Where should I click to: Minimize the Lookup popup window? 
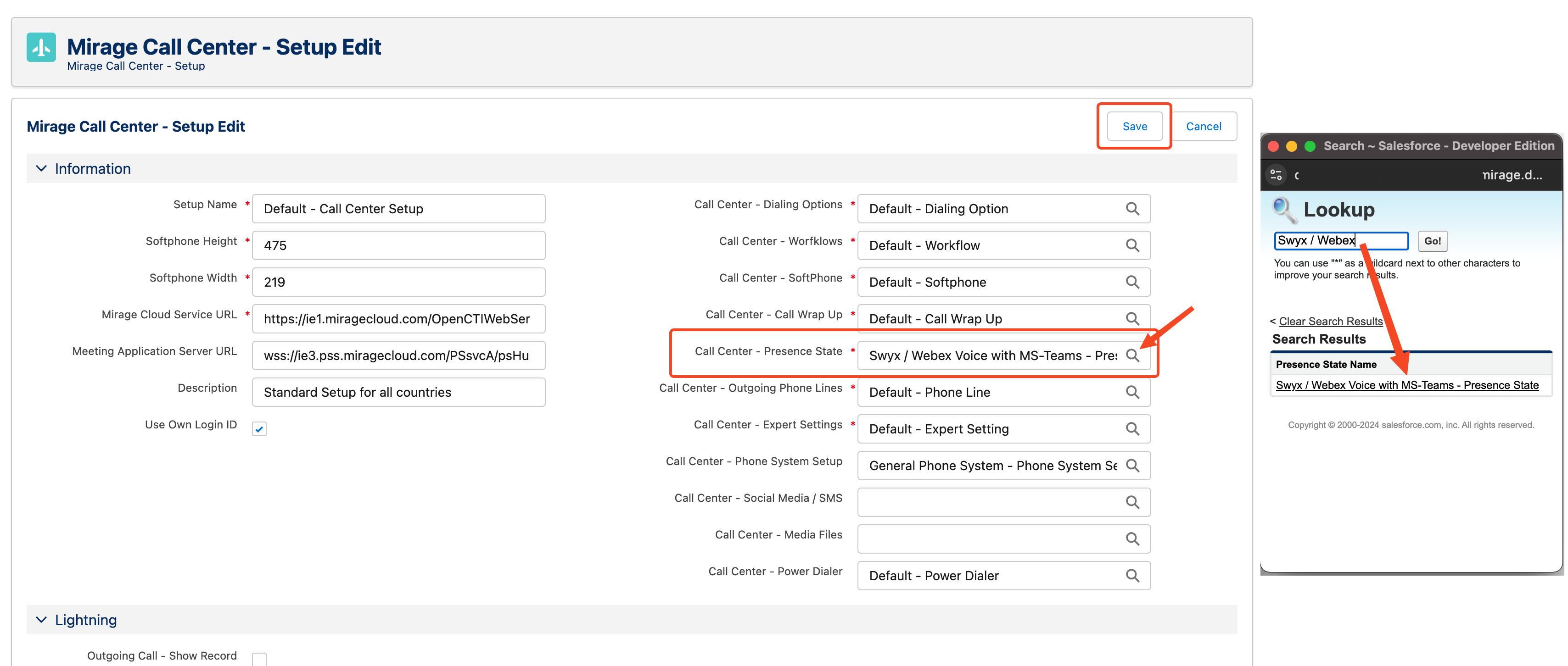pyautogui.click(x=1292, y=146)
